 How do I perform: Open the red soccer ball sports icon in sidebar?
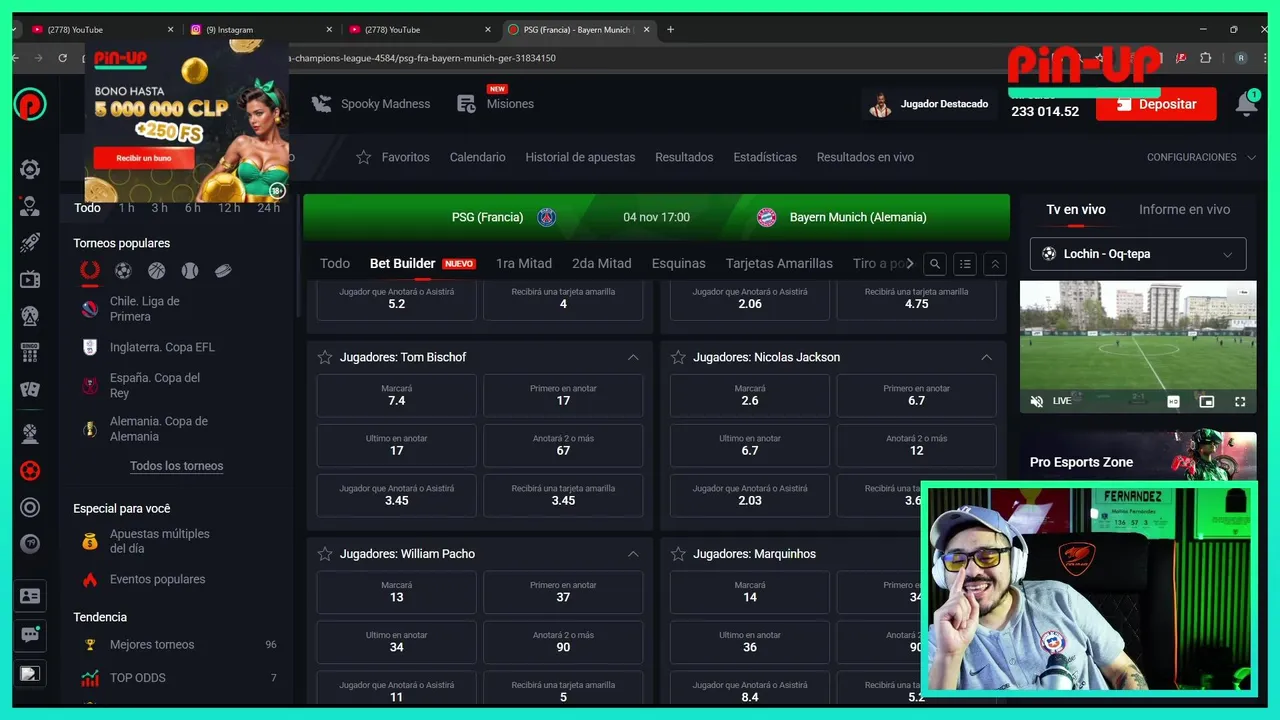[x=30, y=470]
